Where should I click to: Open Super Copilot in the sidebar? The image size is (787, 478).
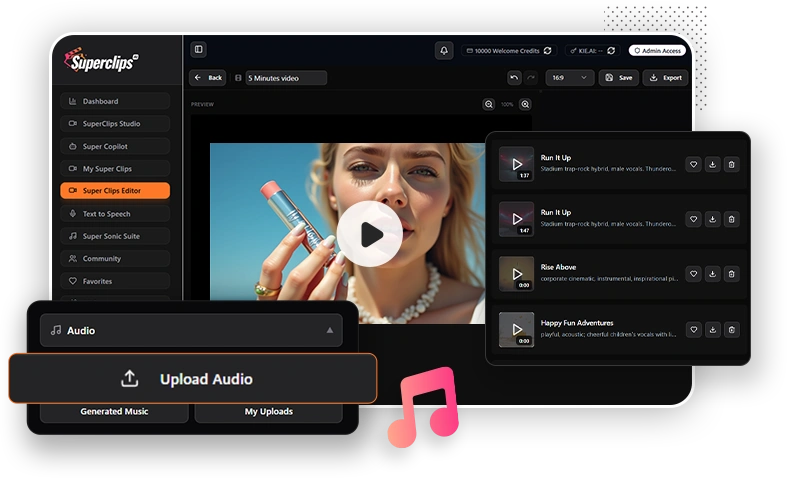click(x=115, y=146)
